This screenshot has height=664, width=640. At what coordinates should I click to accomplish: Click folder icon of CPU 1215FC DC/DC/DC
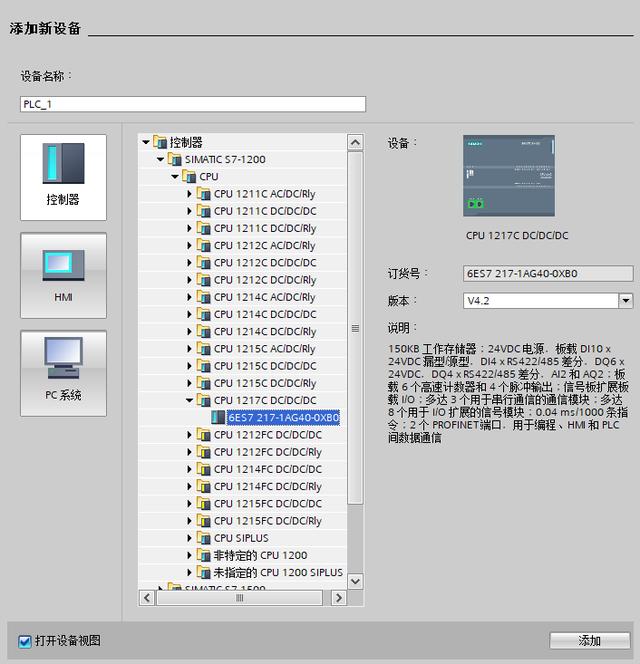point(203,504)
